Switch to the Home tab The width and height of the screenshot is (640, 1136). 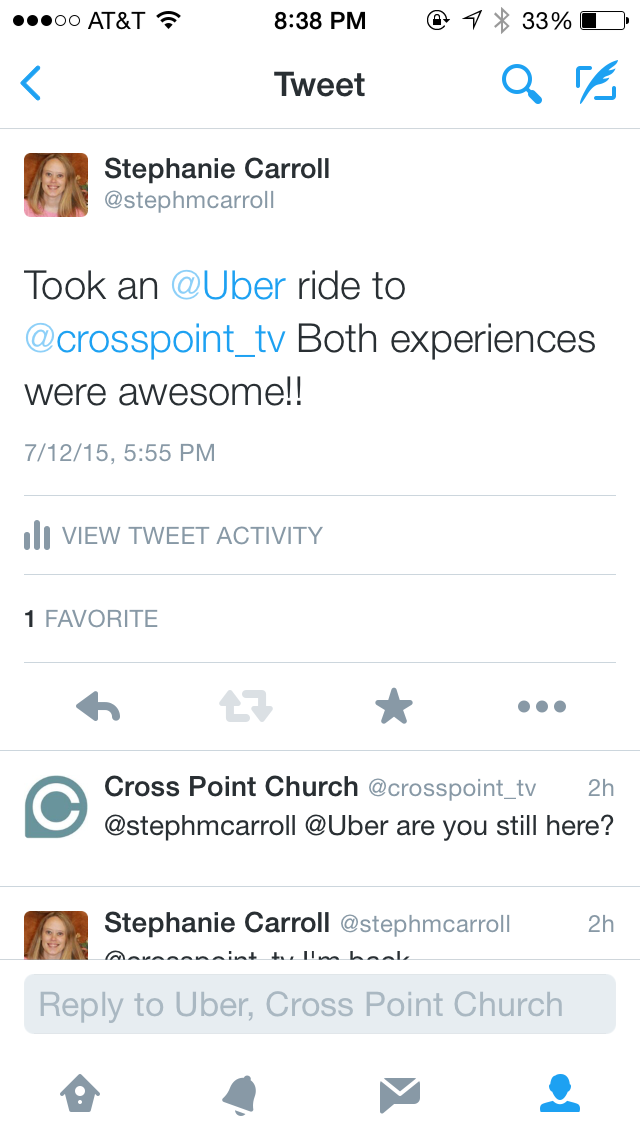coord(80,1094)
